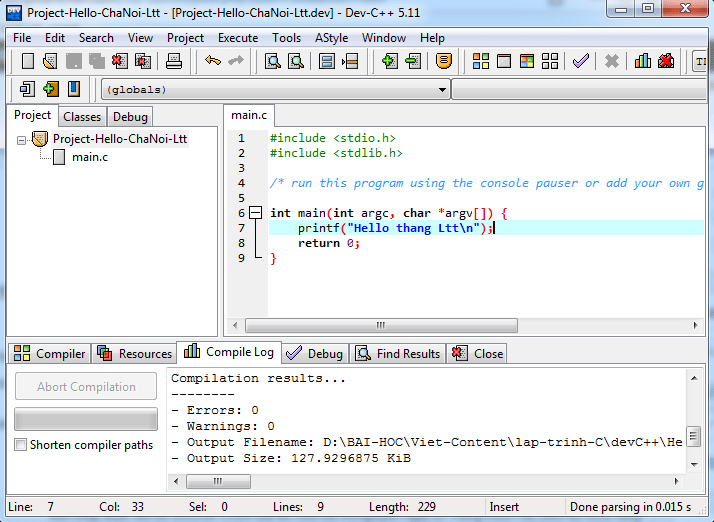Screen dimensions: 714x522
Task: Click the Open project or file icon
Action: point(50,61)
